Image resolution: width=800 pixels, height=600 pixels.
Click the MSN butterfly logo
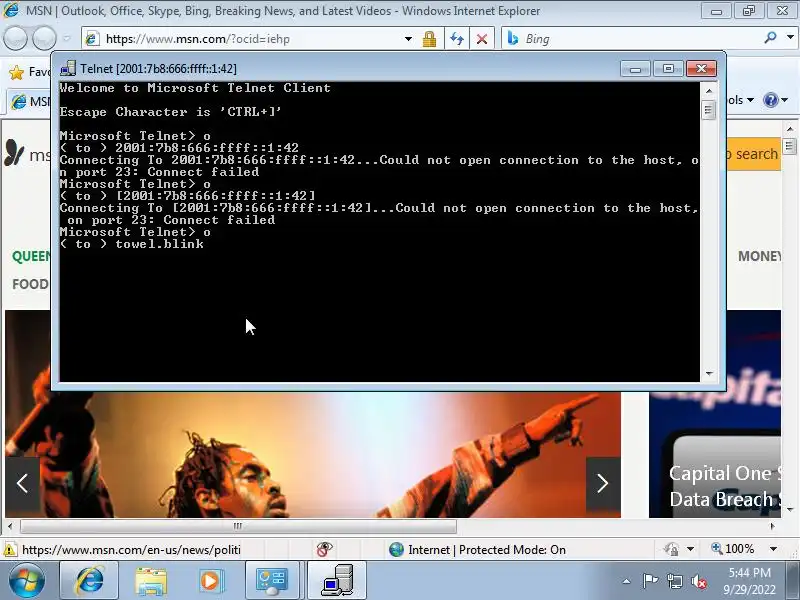[14, 153]
